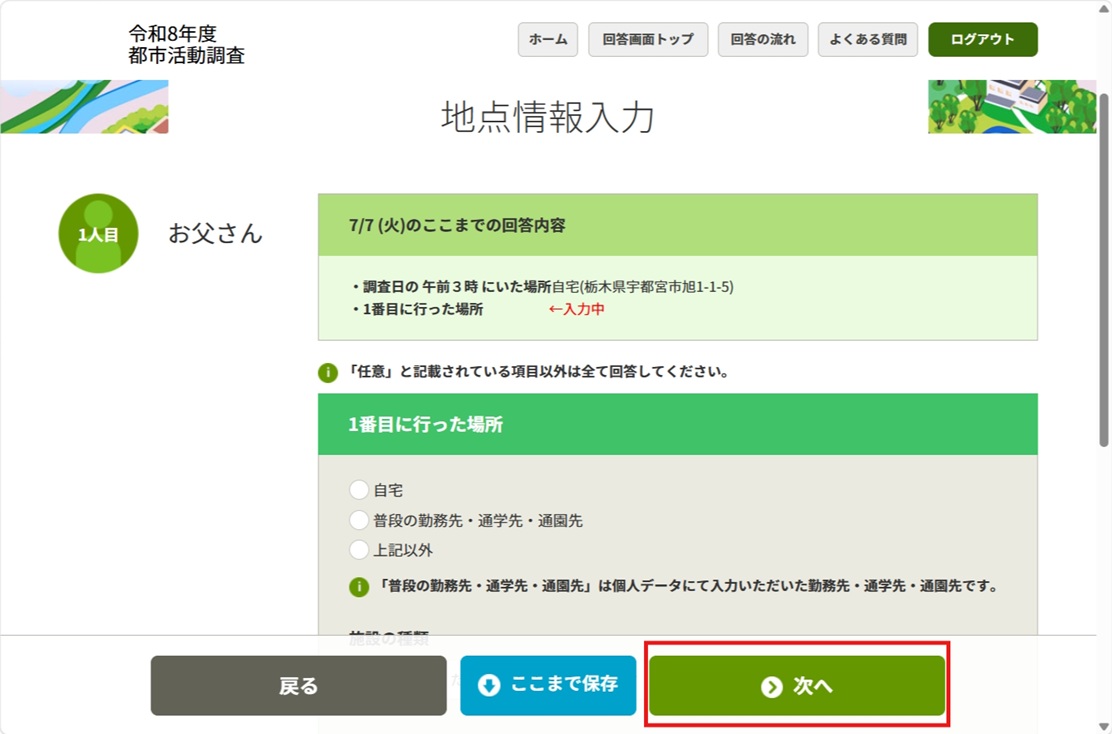Go to 回答画面トップ
The width and height of the screenshot is (1112, 734).
pyautogui.click(x=648, y=40)
